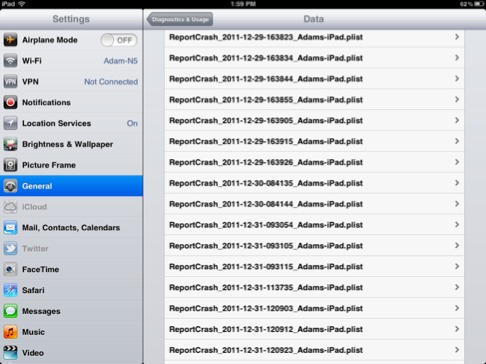
Task: Open ReportCrash_2011-12-31-120912 file name
Action: [x=266, y=329]
